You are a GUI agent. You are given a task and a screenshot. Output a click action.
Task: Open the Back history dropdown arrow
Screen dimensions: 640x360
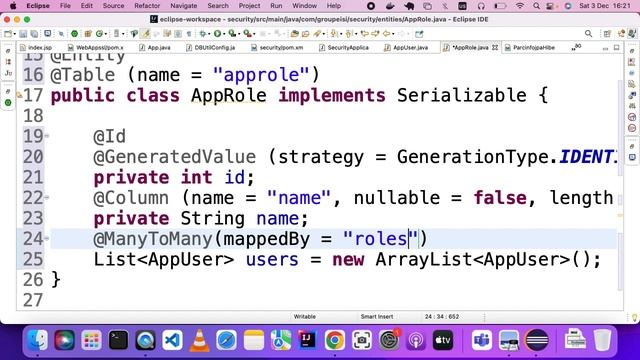pyautogui.click(x=393, y=34)
